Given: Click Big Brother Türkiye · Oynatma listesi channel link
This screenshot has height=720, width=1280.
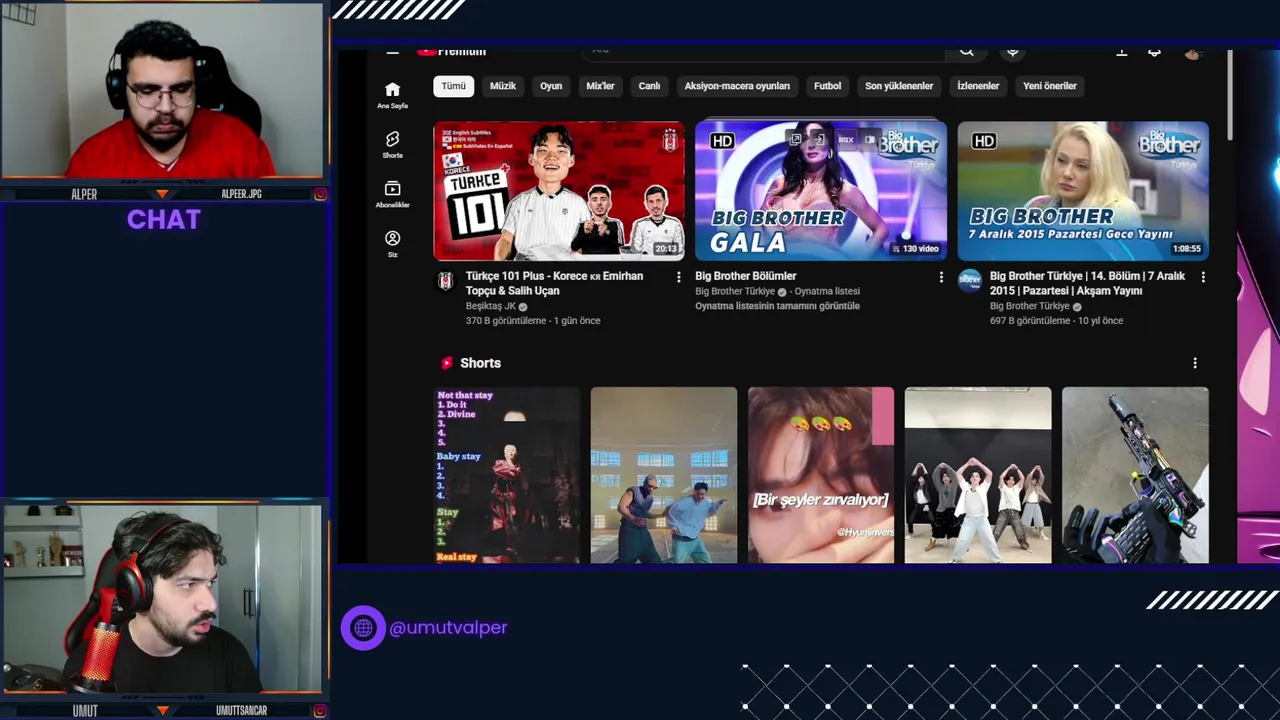Looking at the screenshot, I should click(x=778, y=292).
